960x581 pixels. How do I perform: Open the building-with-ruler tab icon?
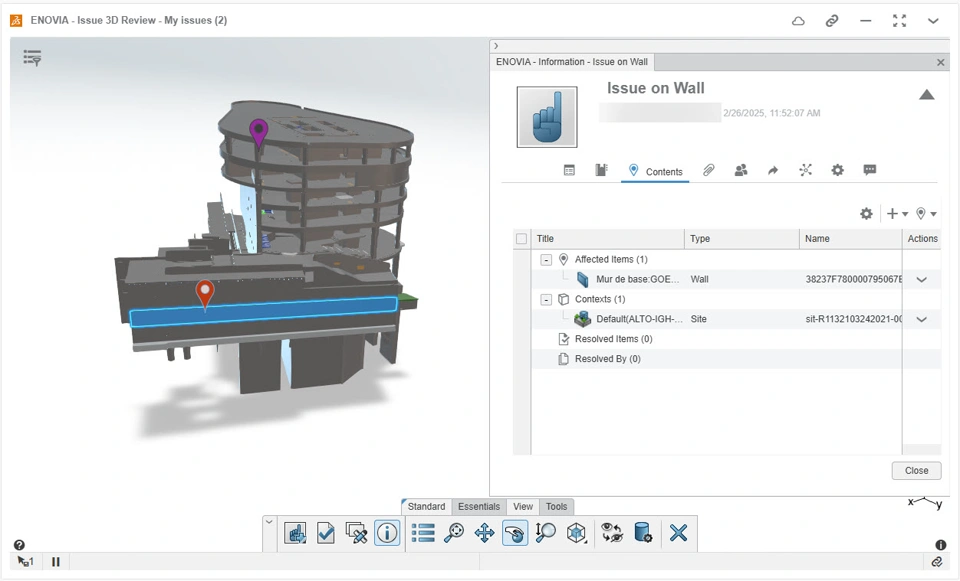pyautogui.click(x=601, y=170)
